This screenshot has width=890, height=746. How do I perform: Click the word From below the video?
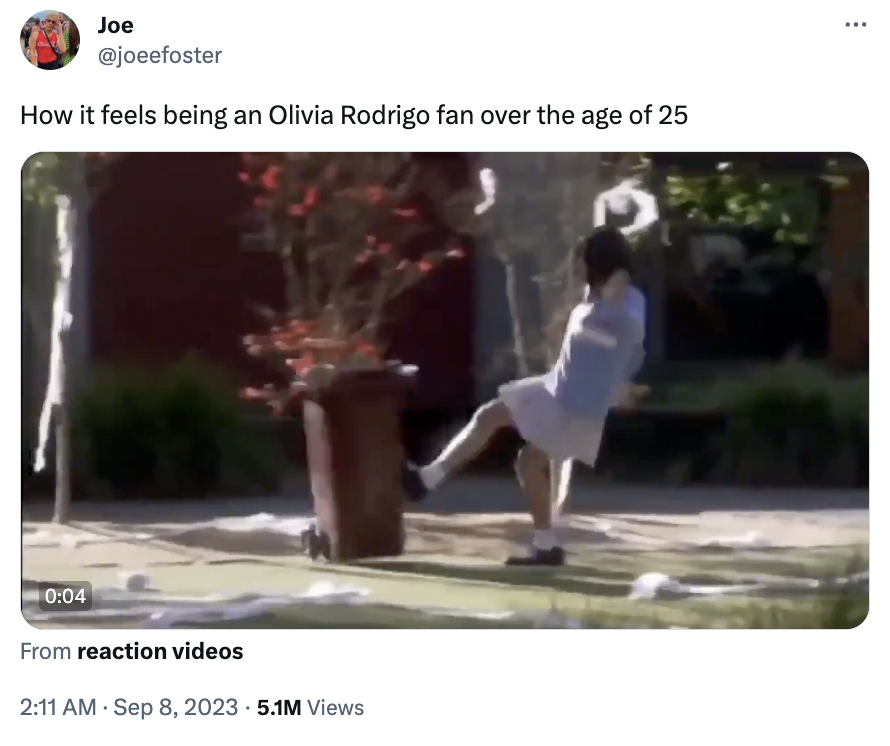point(46,651)
